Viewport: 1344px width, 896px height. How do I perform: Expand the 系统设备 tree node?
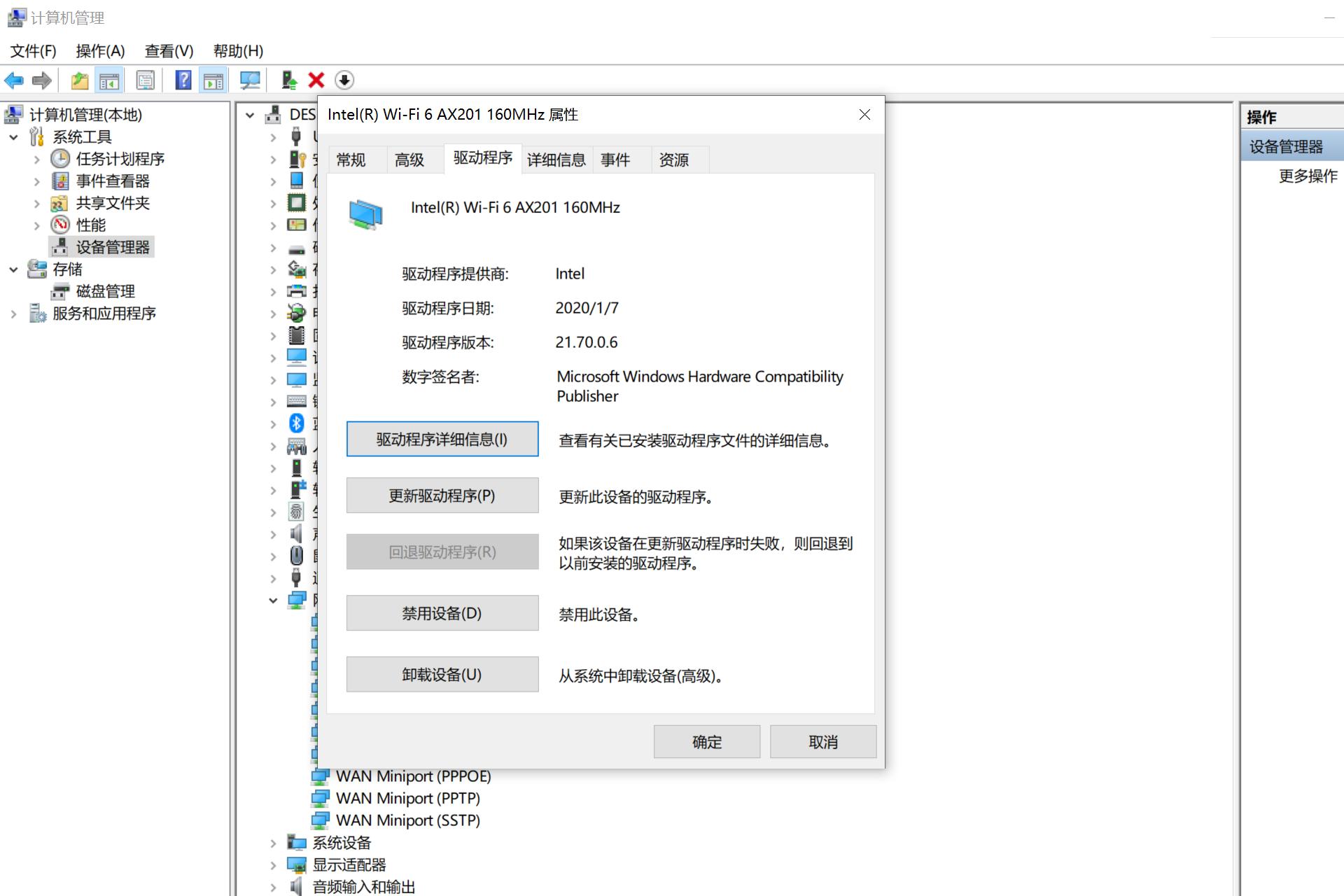pyautogui.click(x=273, y=842)
